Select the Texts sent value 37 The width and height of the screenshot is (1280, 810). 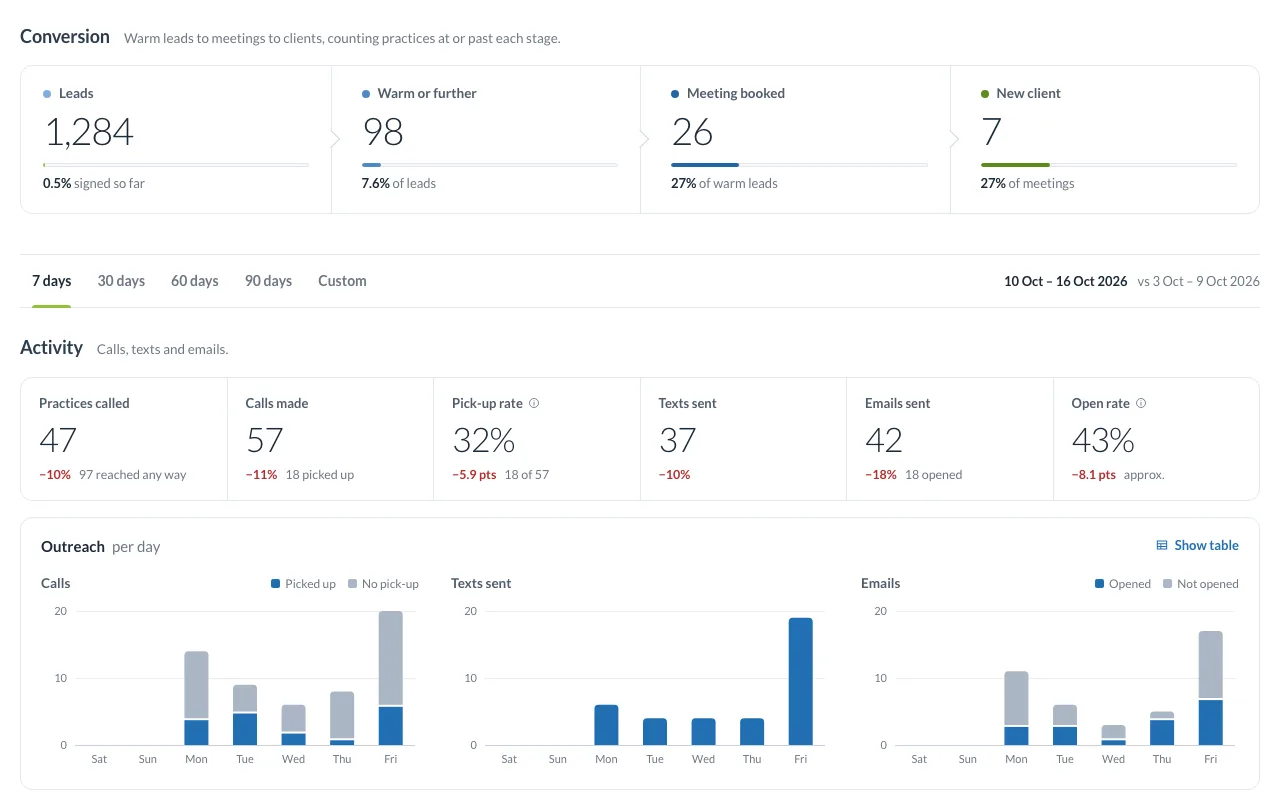pos(677,440)
